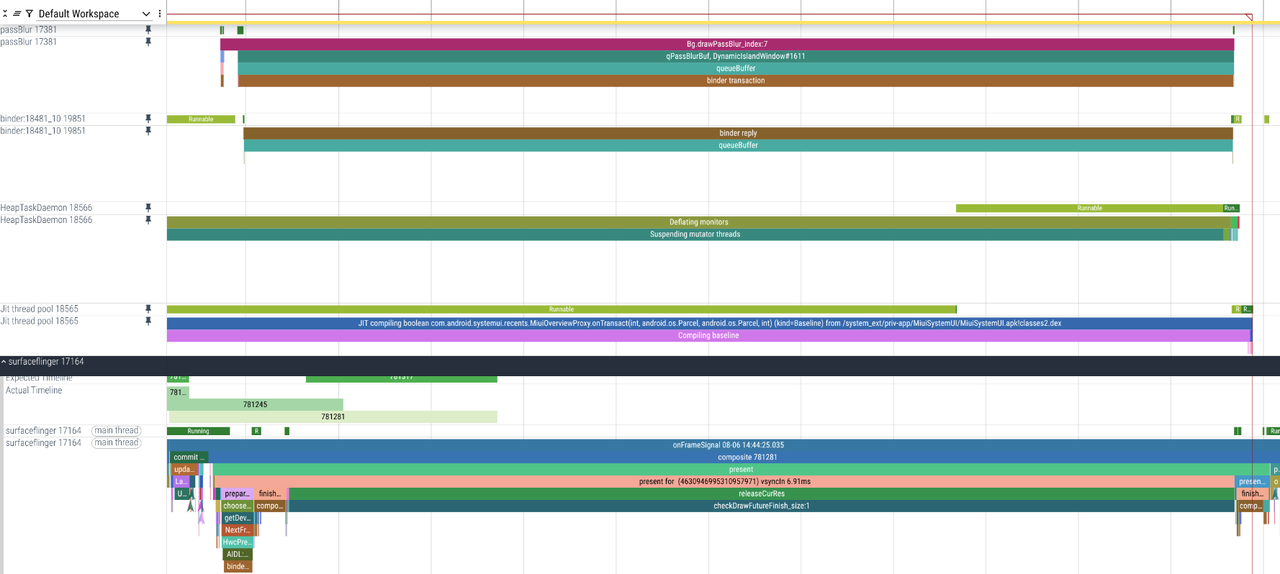Unpin the HeapTaskDaemon 18566 state track
Viewport: 1280px width, 574px height.
coord(148,208)
